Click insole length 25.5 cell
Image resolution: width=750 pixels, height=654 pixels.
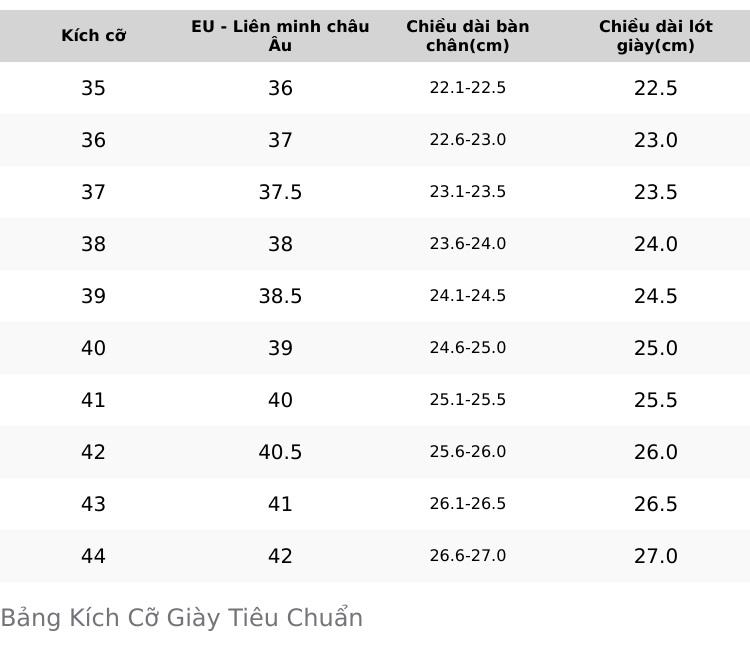coord(656,400)
